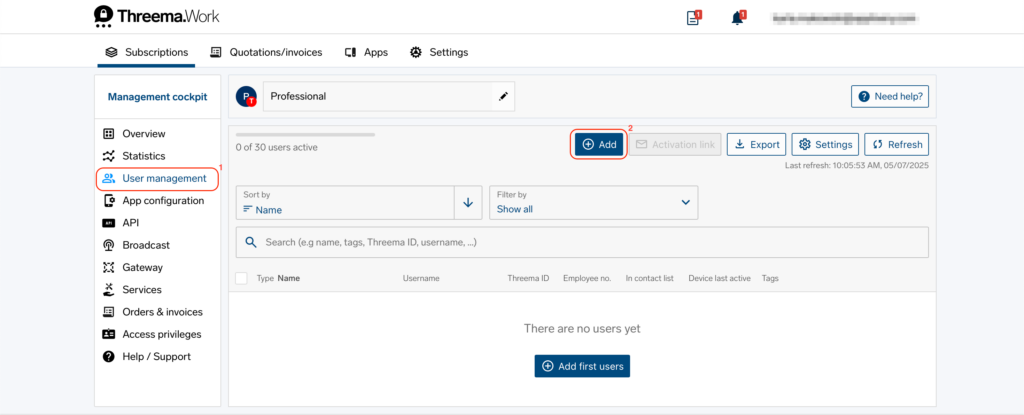Click the Last refresh timestamp text
Image resolution: width=1024 pixels, height=415 pixels.
857,165
